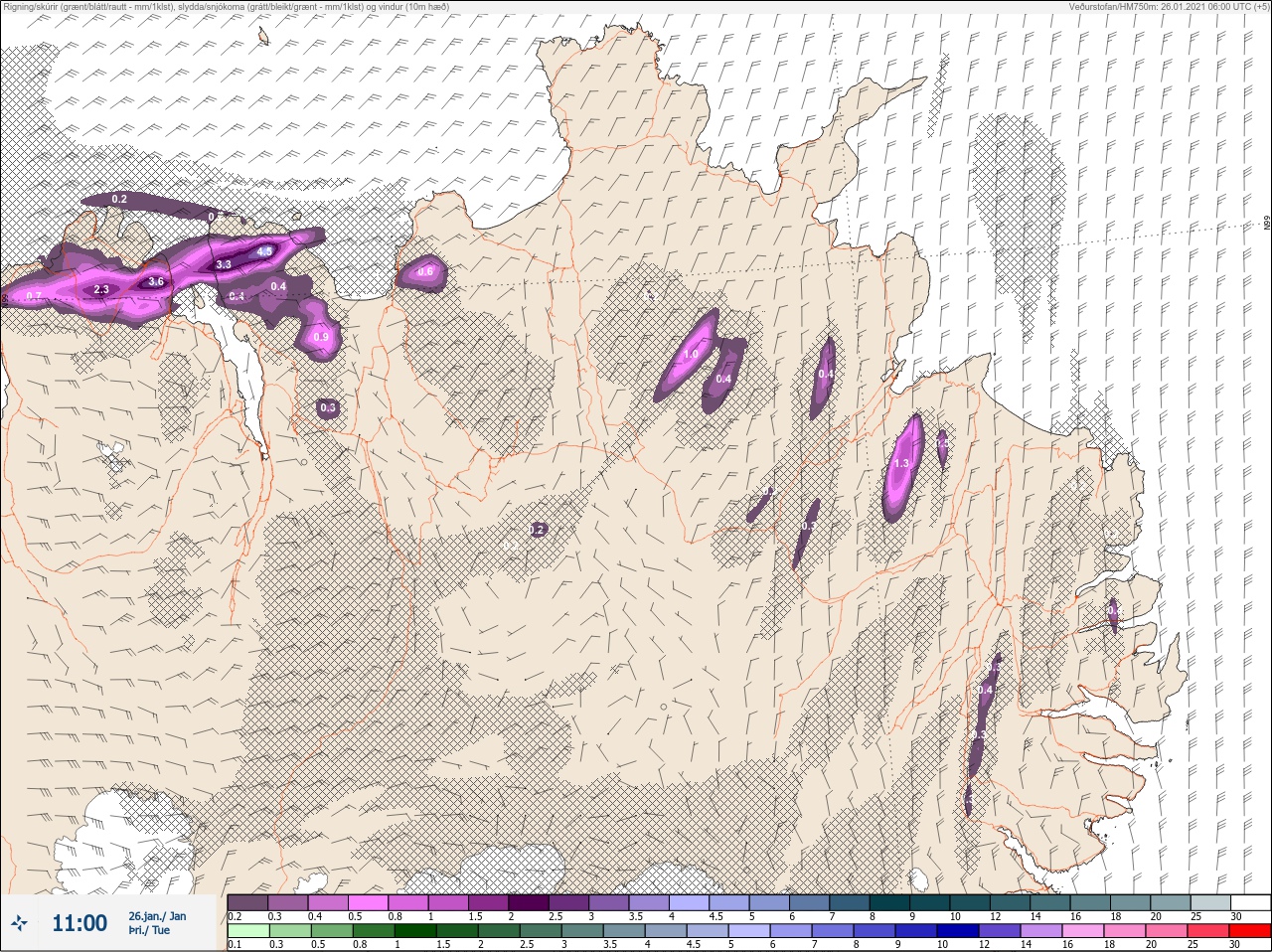
Task: Click the 11:00 forecast time display
Action: coord(79,923)
